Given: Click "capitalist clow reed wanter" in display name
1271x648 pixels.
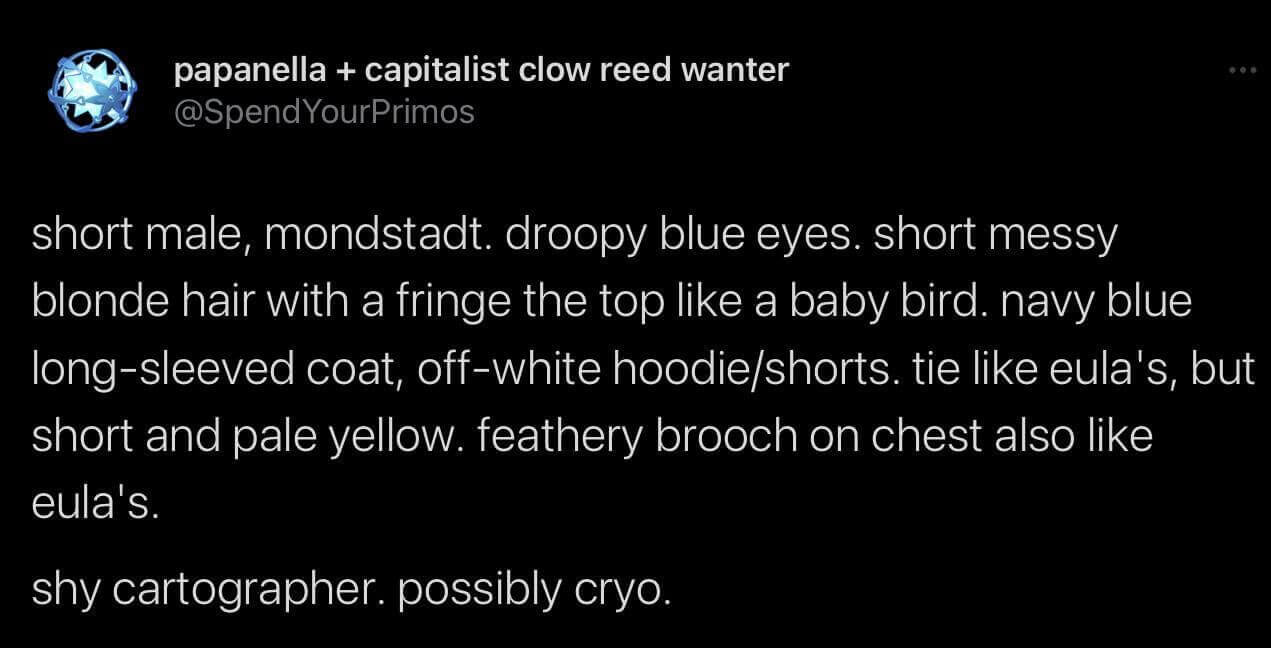Looking at the screenshot, I should tap(577, 71).
